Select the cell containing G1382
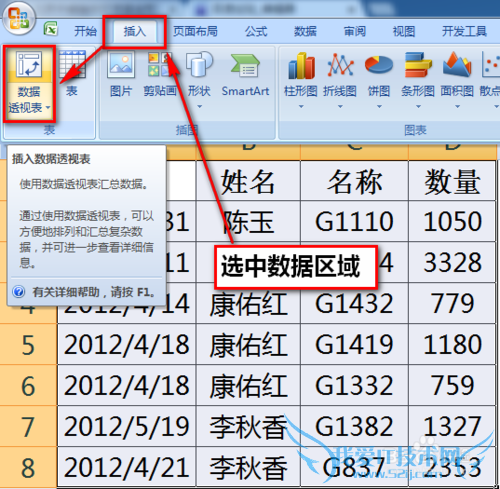This screenshot has height=489, width=500. tap(354, 426)
